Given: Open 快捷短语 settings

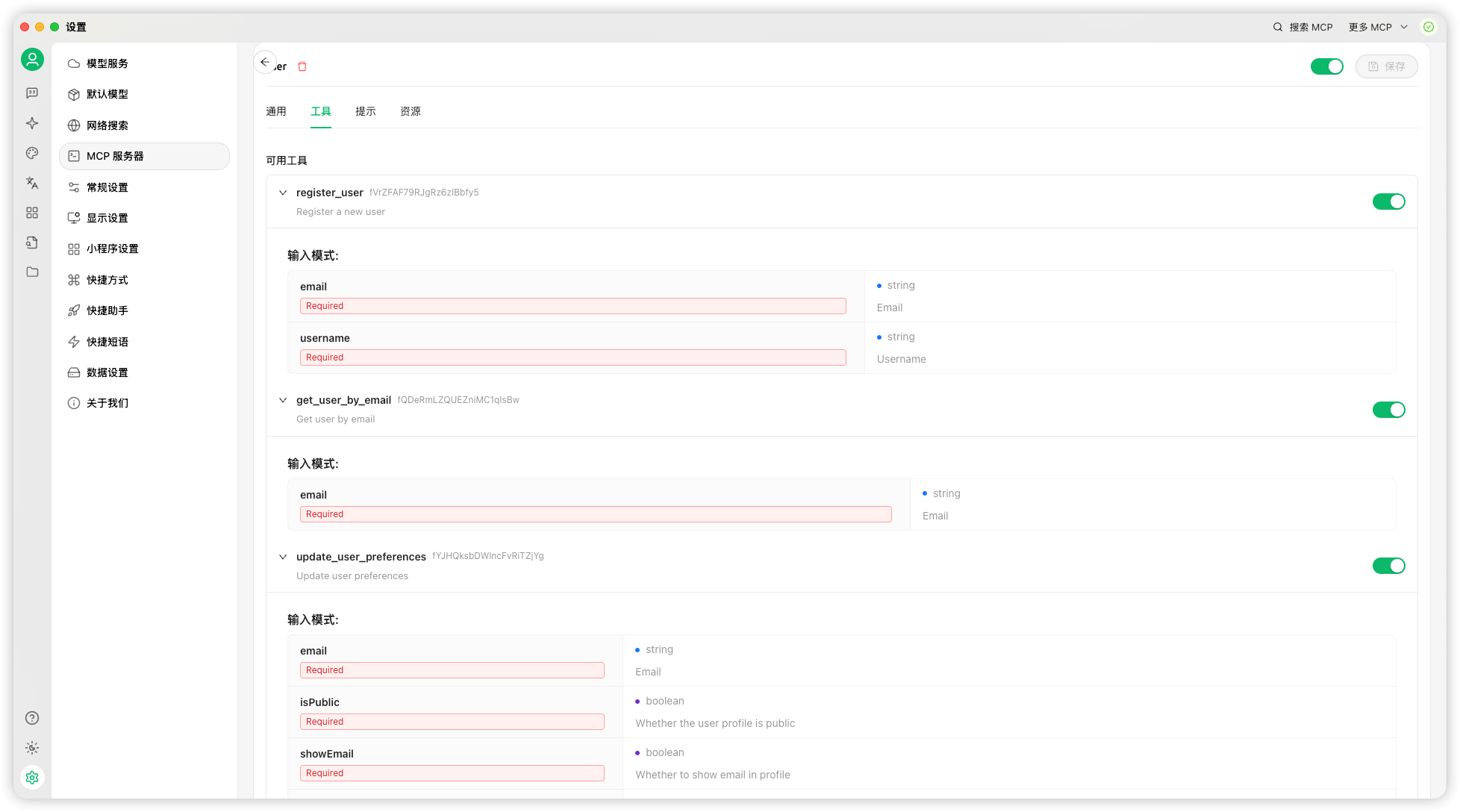Looking at the screenshot, I should (x=144, y=342).
